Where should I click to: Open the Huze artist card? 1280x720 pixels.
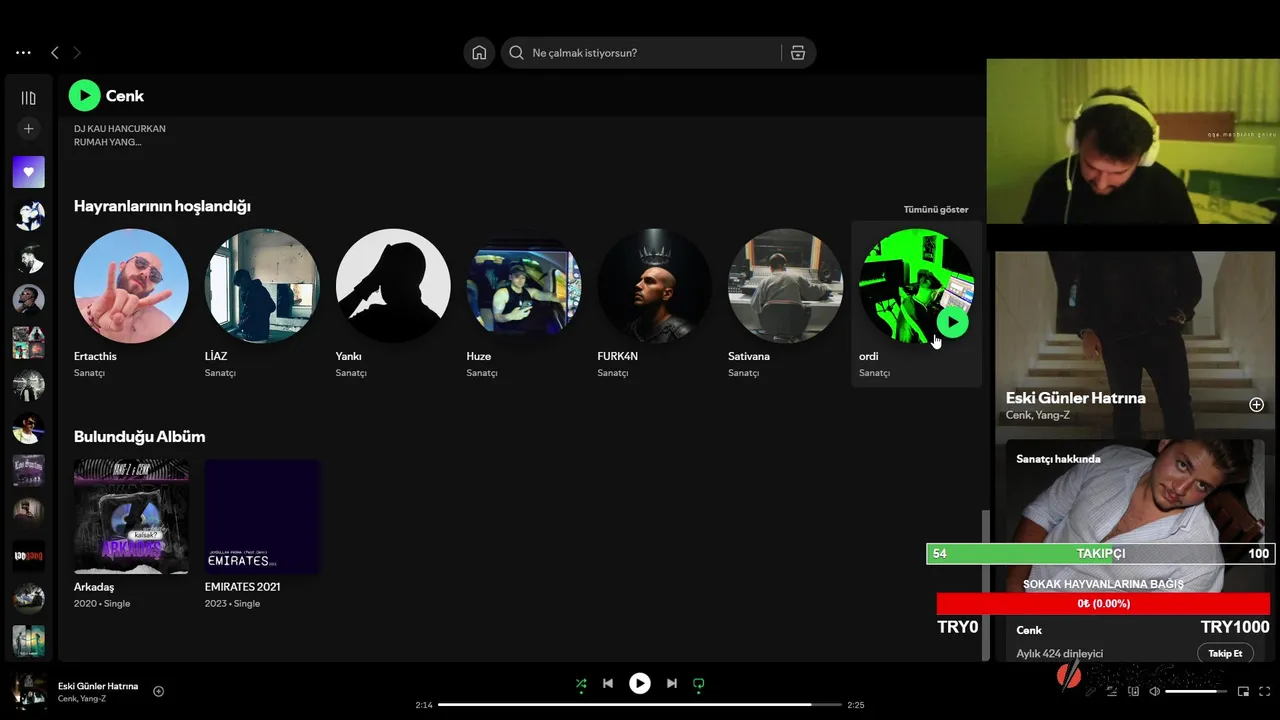524,305
